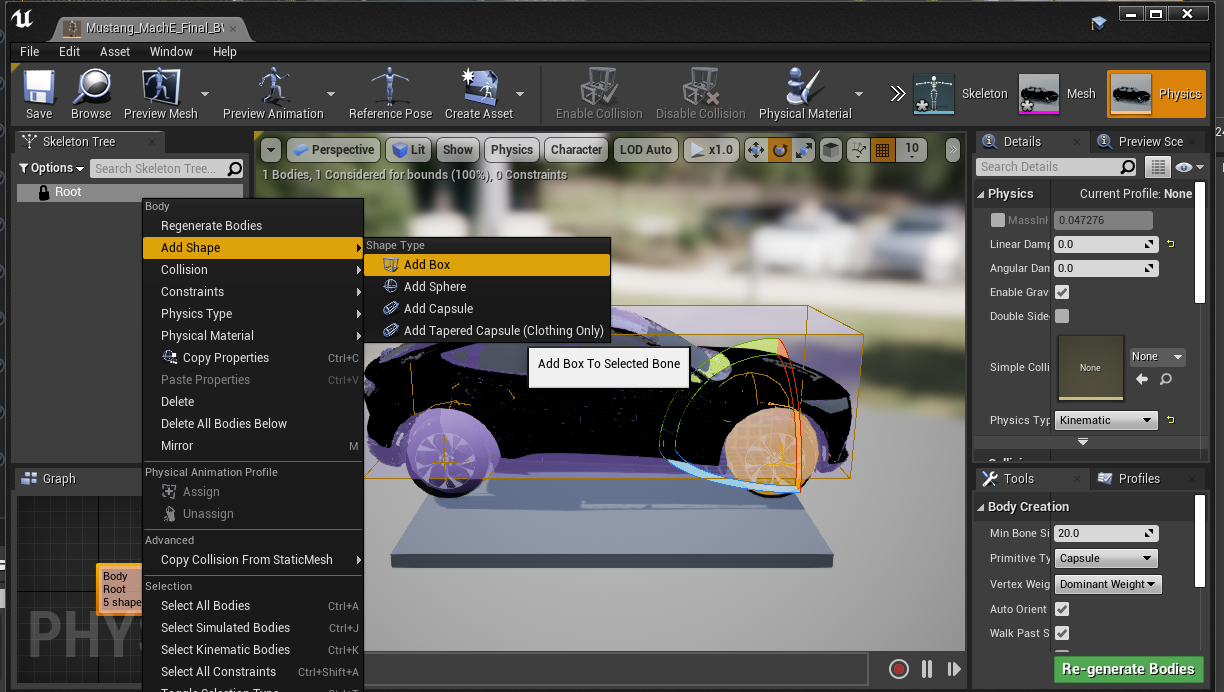The width and height of the screenshot is (1224, 692).
Task: Switch to Mesh editor mode icon
Action: click(x=1039, y=94)
